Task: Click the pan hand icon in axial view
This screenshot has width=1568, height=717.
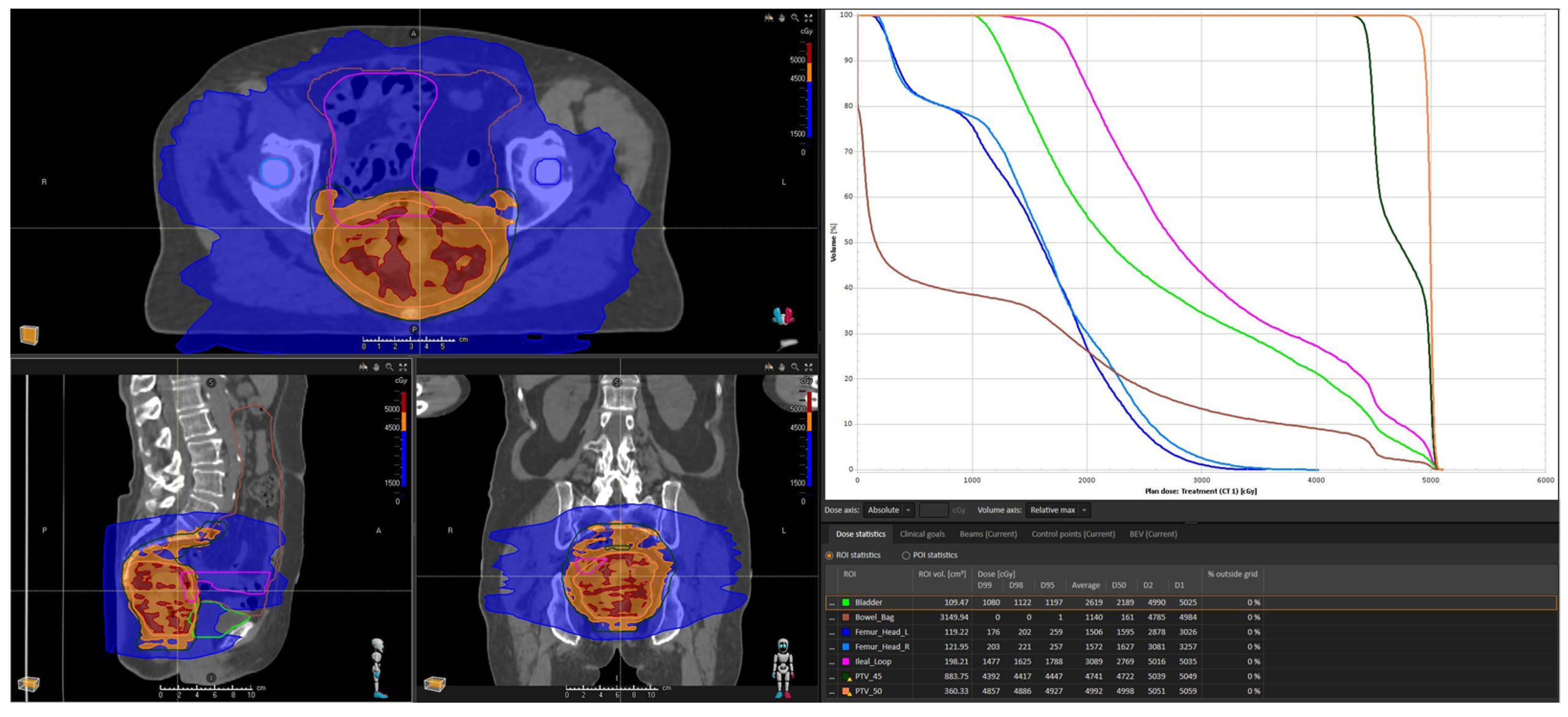Action: (x=781, y=18)
